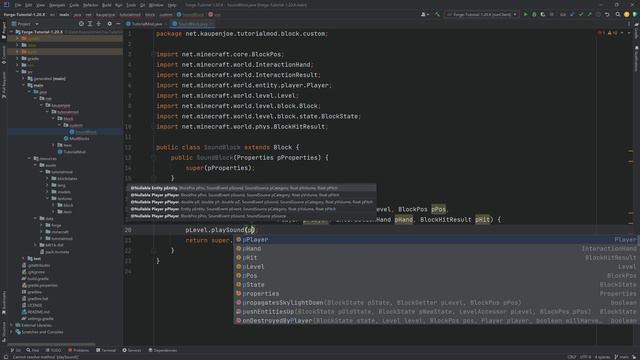Select SoundBlock file in project tree
This screenshot has height=360, width=640.
(86, 132)
